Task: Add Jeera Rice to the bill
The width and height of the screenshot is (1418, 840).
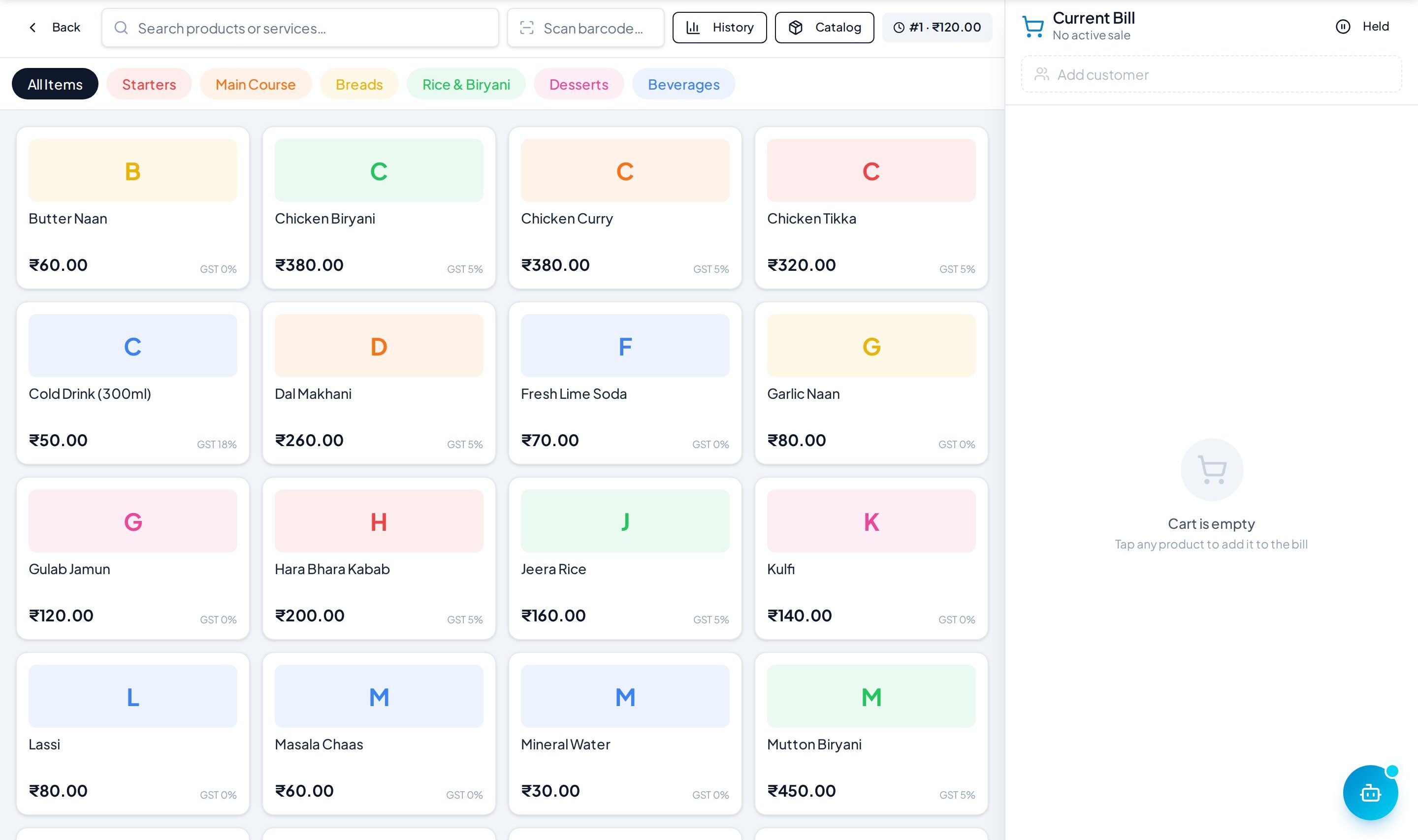Action: 625,559
